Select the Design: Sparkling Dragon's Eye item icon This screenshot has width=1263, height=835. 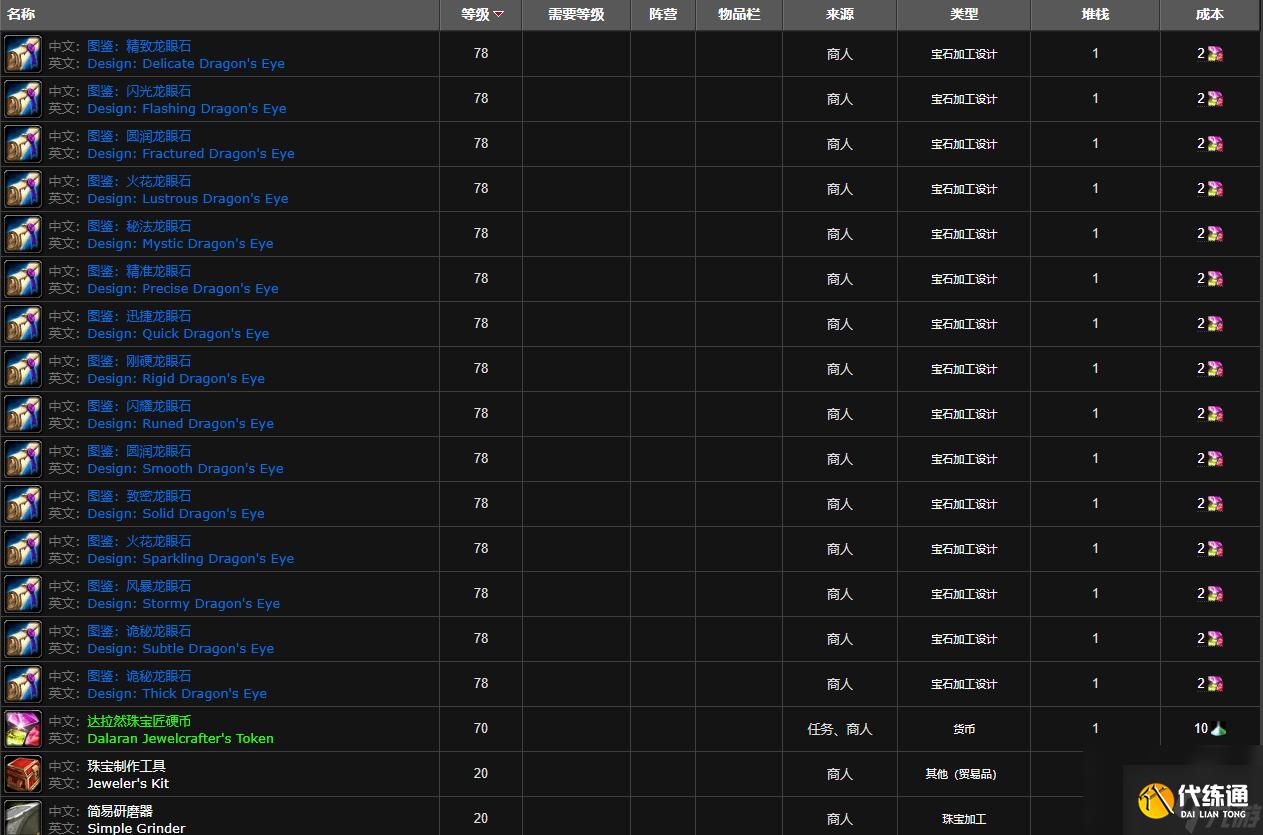coord(23,549)
